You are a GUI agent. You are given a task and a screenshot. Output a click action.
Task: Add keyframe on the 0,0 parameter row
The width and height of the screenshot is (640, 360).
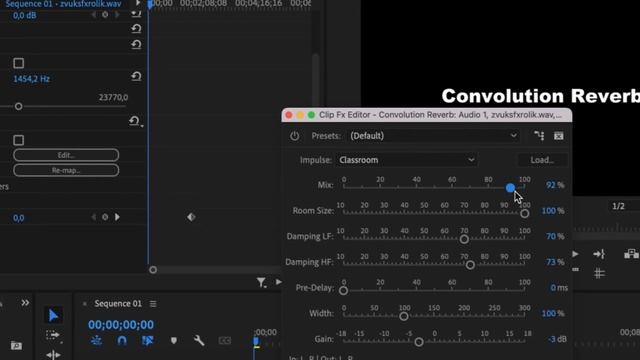tap(105, 217)
